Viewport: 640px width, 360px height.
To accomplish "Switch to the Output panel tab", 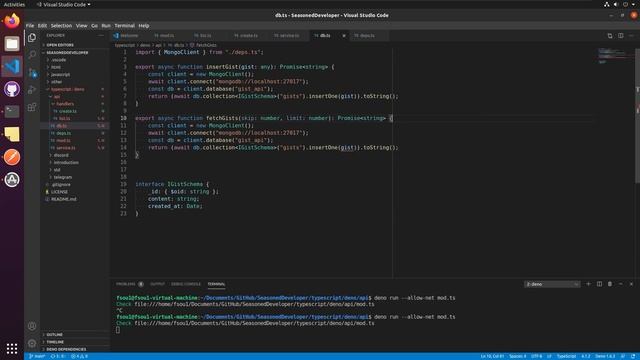I will tap(157, 284).
